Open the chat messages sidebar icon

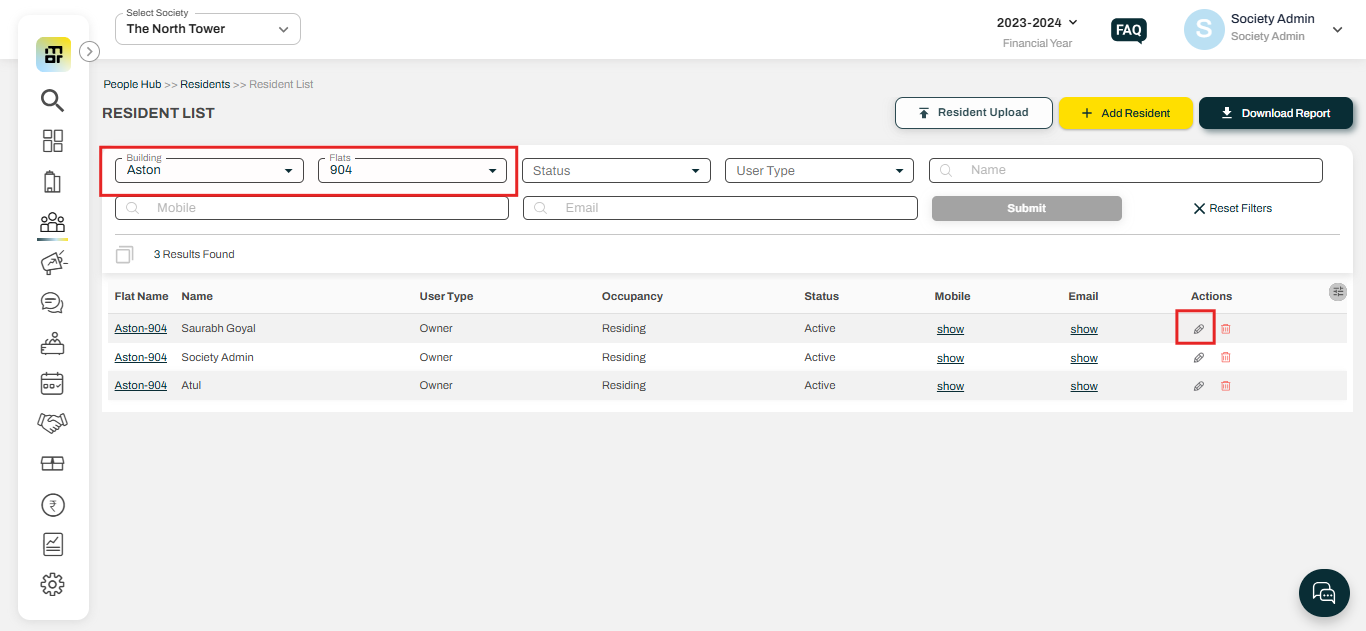53,302
